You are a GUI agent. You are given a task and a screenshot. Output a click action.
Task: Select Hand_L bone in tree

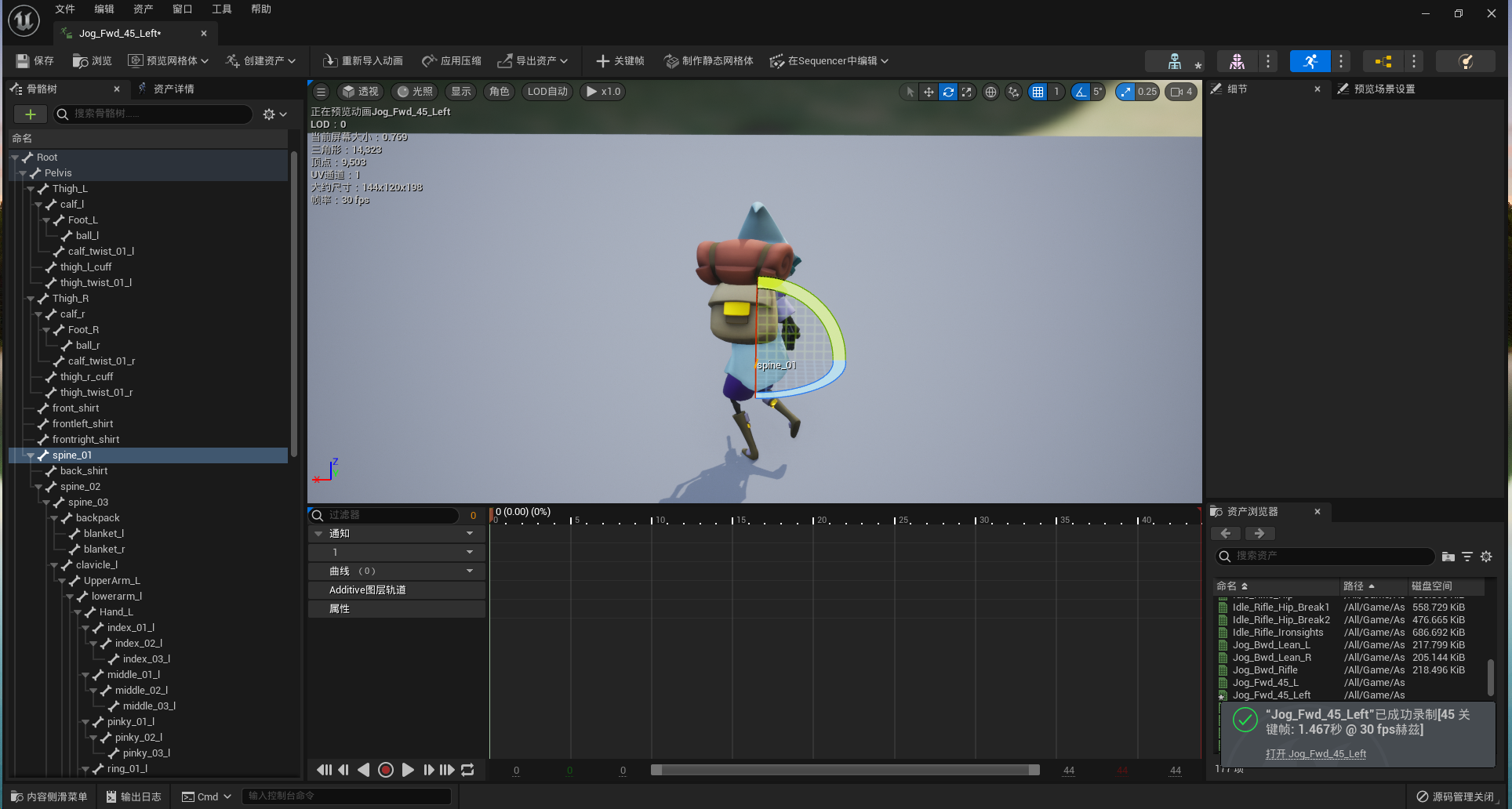(116, 612)
